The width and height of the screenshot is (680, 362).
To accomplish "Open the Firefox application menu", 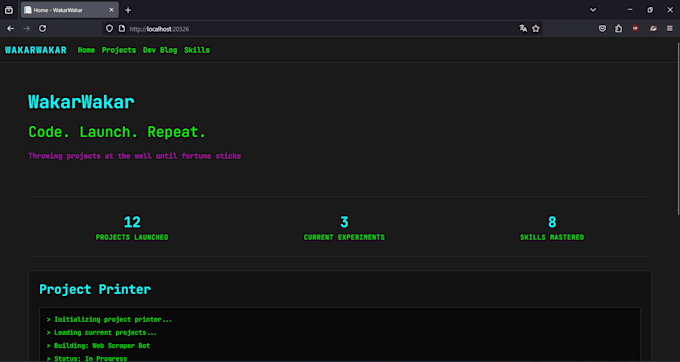I will (670, 29).
